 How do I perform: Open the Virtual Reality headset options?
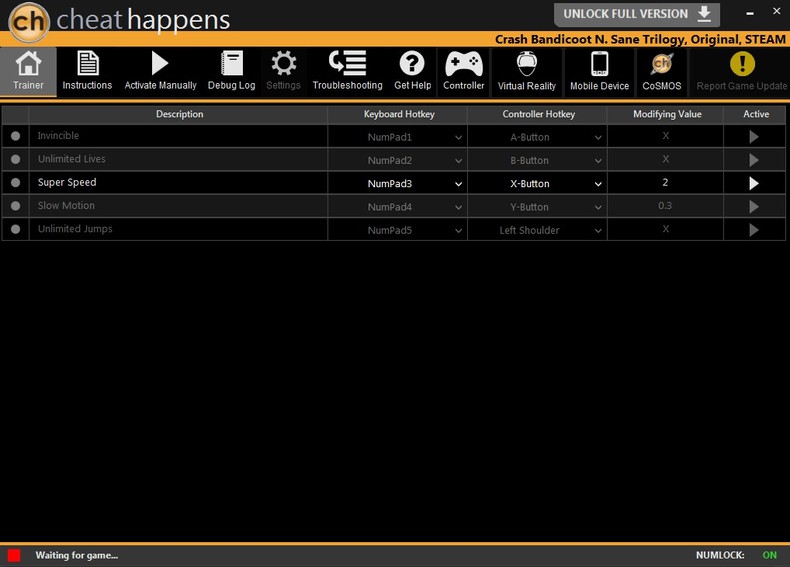coord(526,72)
